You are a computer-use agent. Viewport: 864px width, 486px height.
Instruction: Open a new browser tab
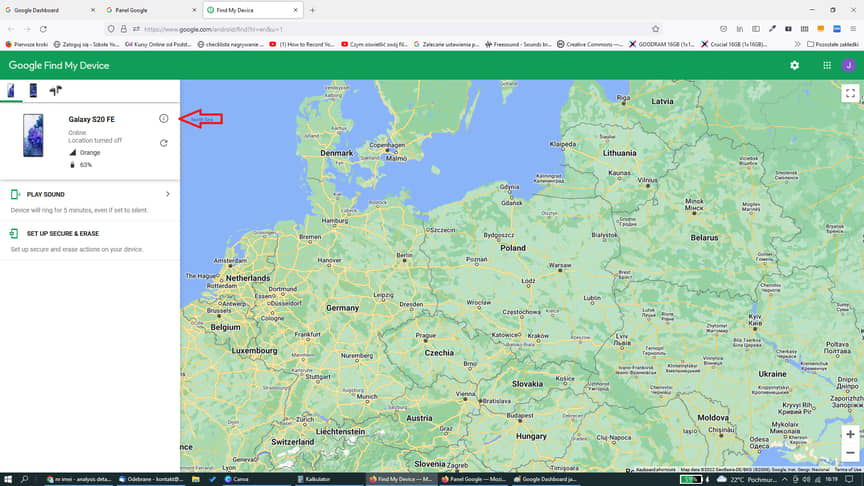(312, 10)
